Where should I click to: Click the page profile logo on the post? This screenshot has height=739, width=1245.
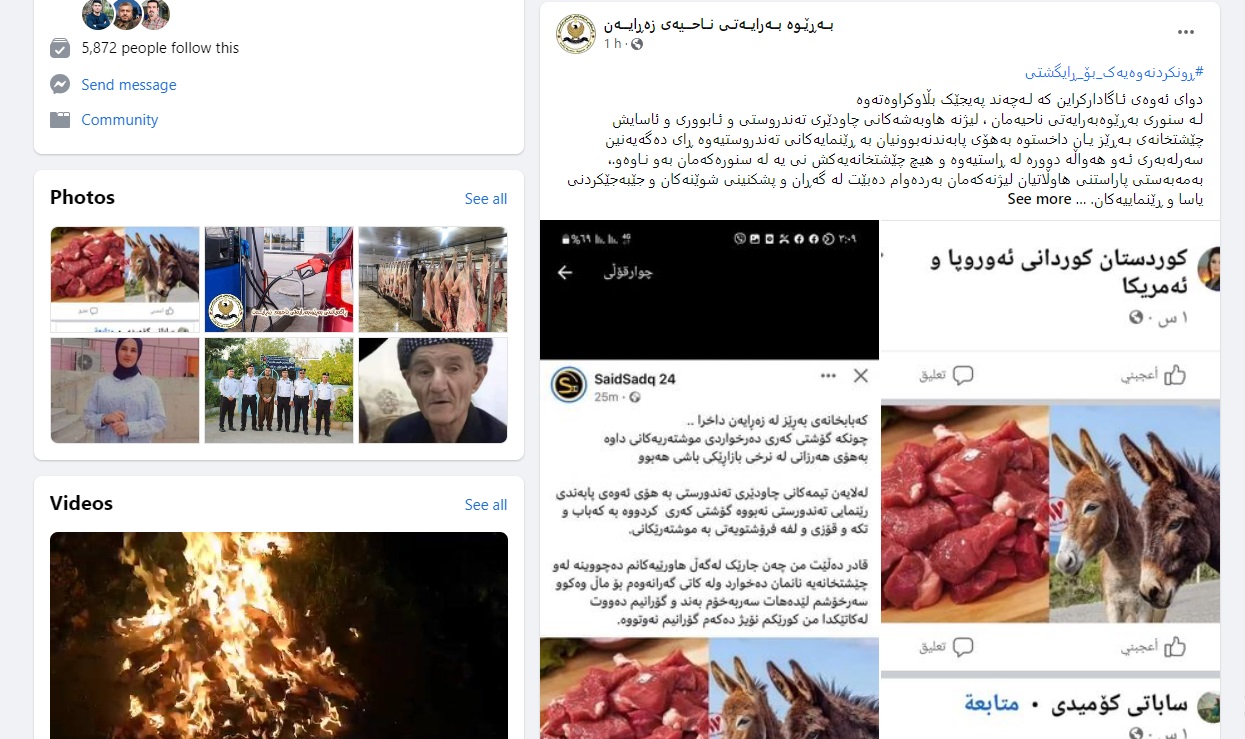[576, 34]
